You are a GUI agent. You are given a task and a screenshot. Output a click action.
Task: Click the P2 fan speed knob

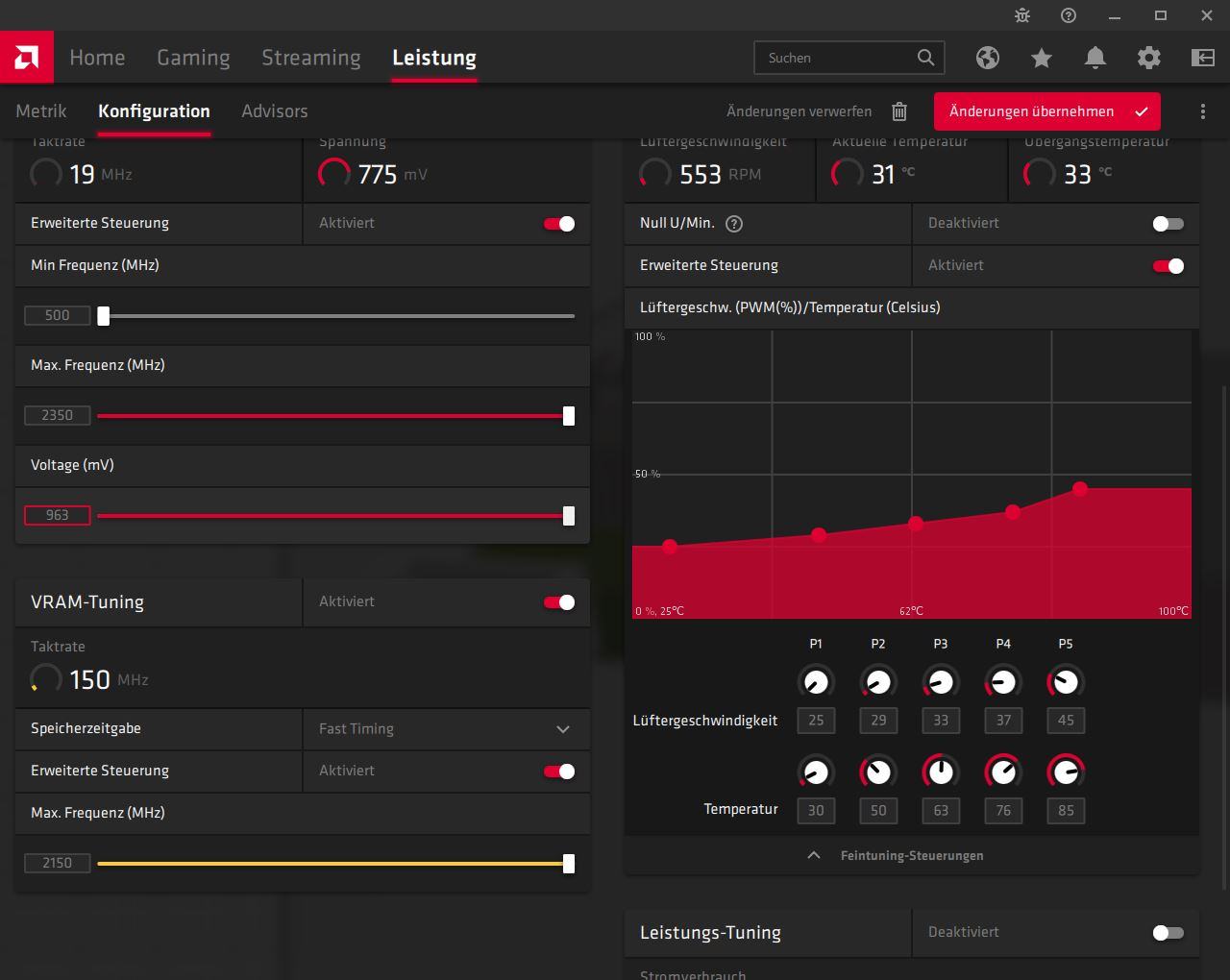pos(878,682)
